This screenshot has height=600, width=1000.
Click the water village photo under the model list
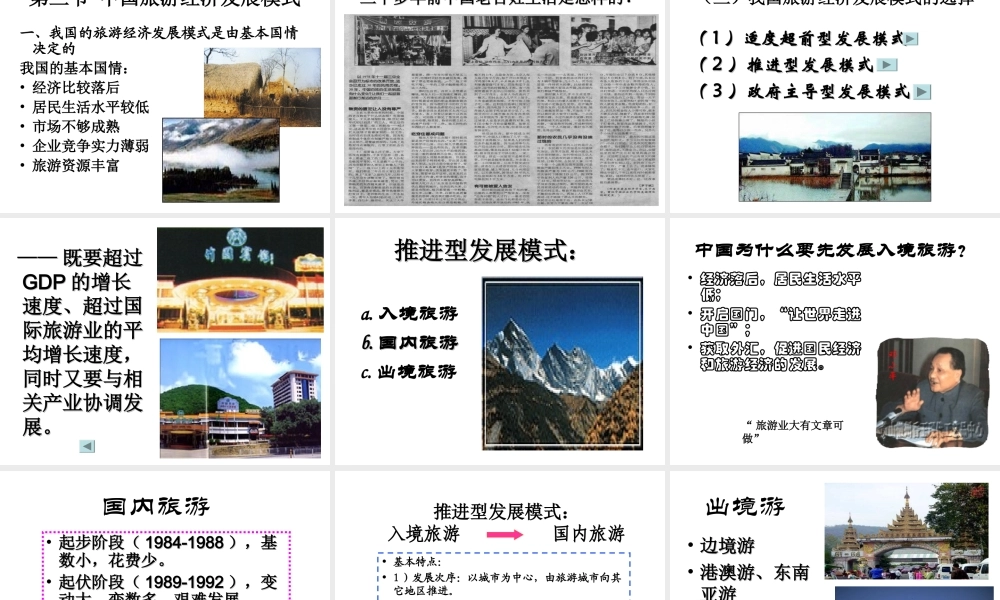coord(834,156)
